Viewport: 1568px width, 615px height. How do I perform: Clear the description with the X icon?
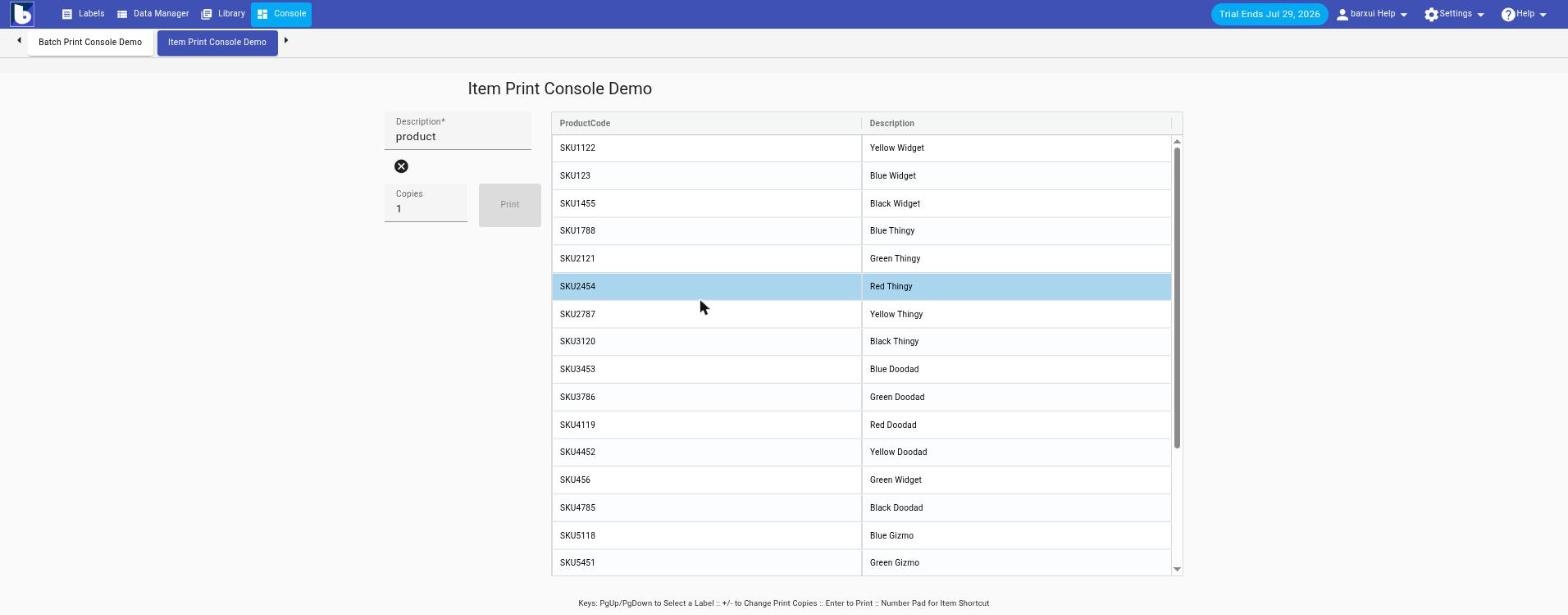[401, 166]
